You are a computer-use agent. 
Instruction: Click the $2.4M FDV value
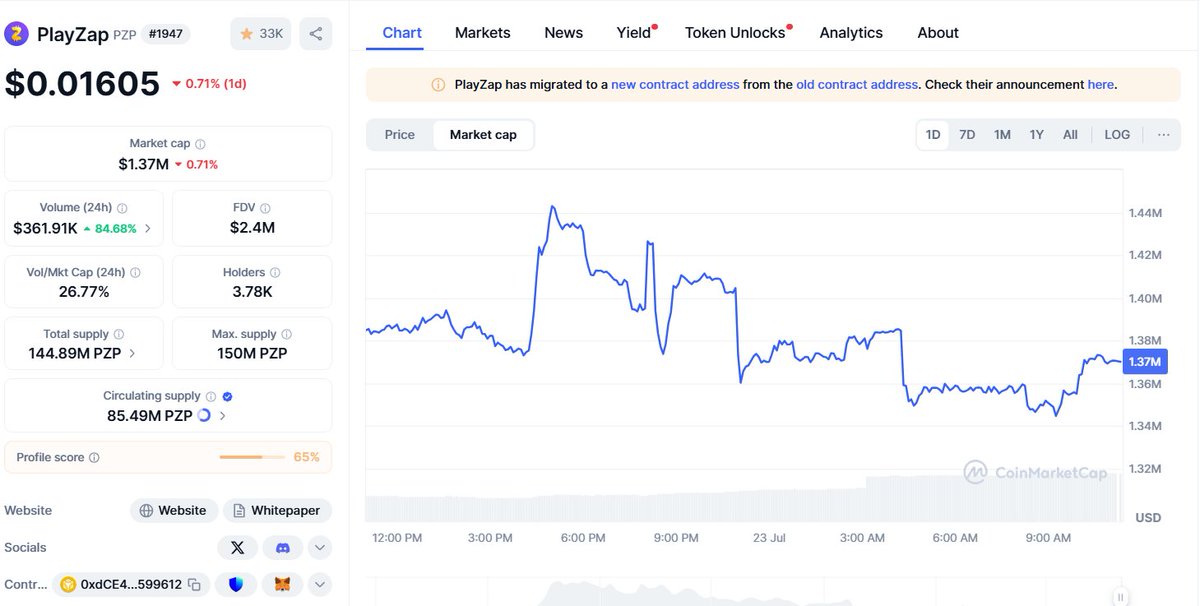[x=252, y=228]
